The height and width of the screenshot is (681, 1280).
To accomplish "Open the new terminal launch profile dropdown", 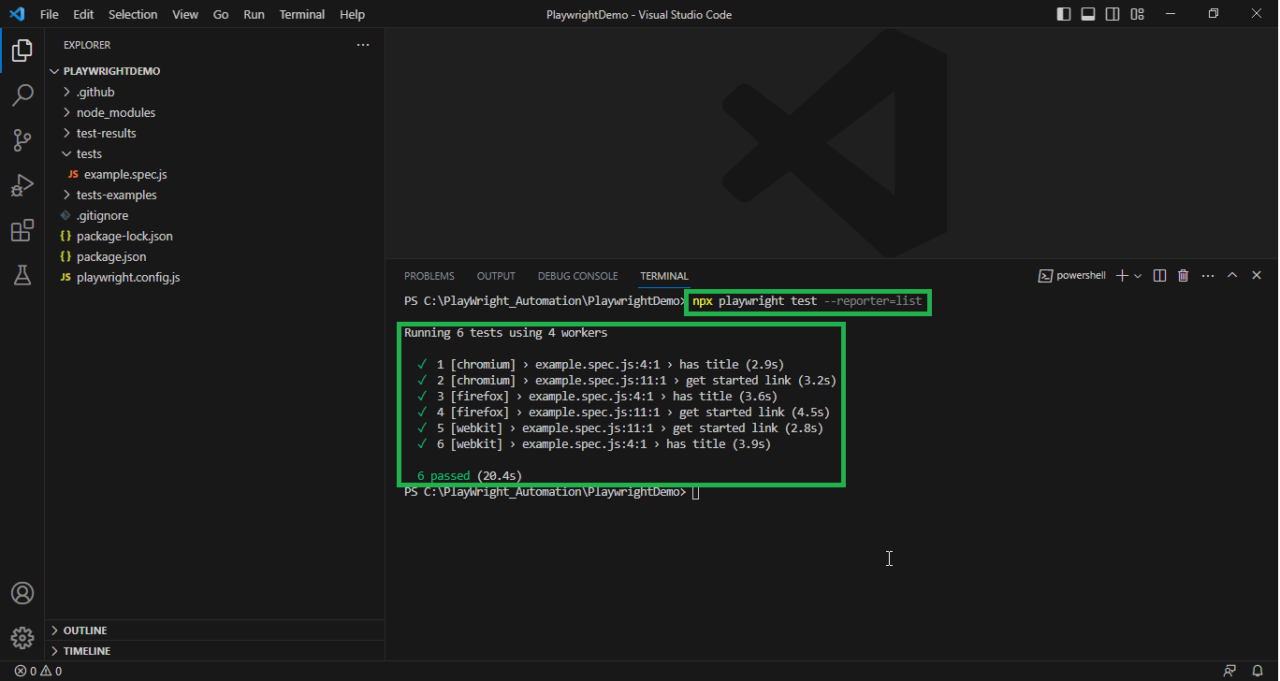I will tap(1138, 276).
